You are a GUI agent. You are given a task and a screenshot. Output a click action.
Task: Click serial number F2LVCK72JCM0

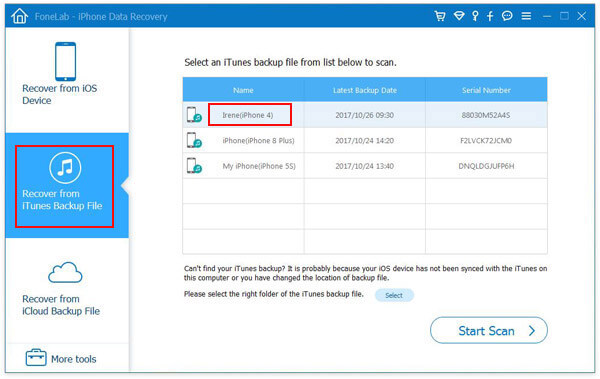pyautogui.click(x=486, y=140)
